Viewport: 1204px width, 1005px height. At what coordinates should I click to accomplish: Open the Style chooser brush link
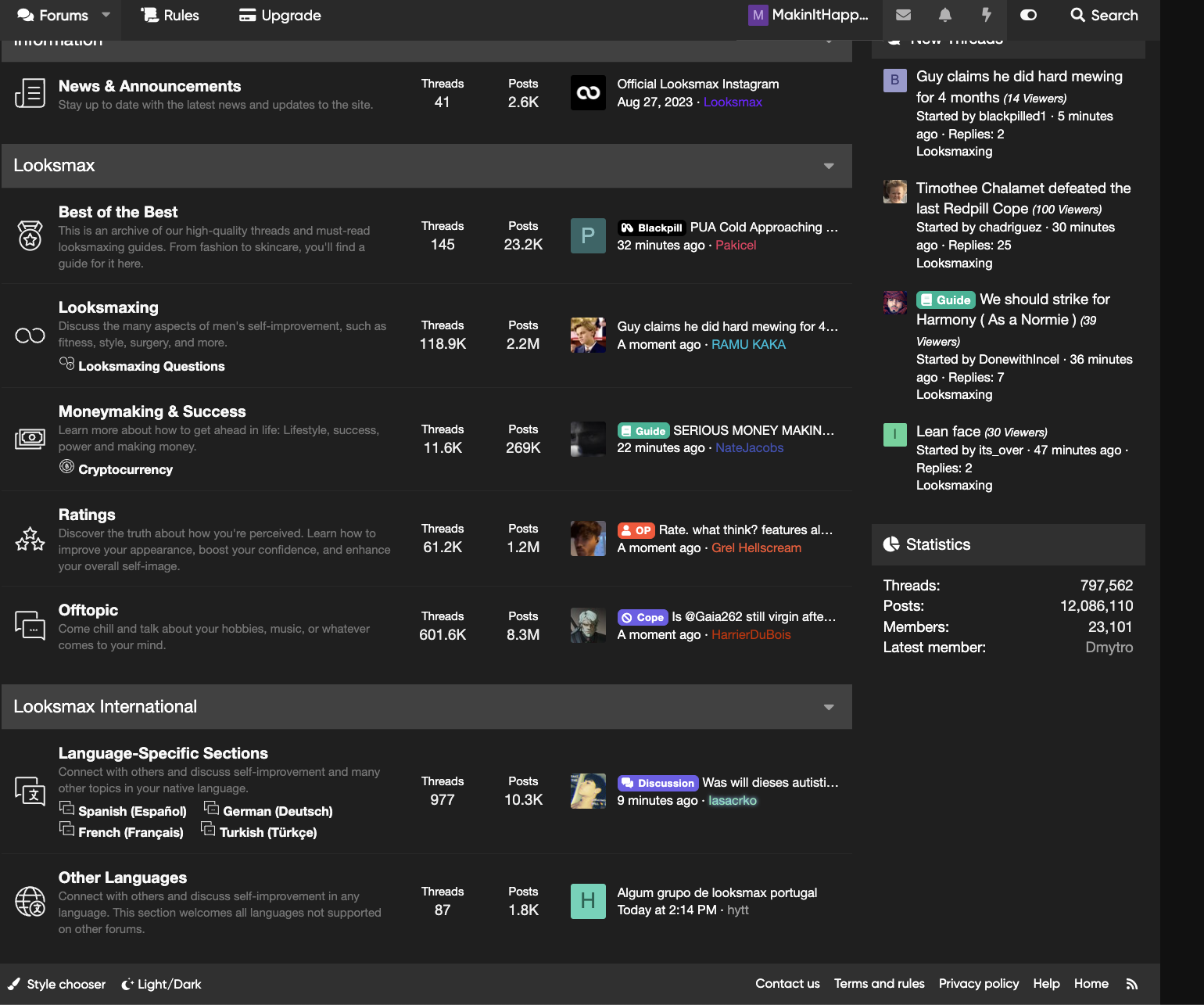(x=56, y=984)
